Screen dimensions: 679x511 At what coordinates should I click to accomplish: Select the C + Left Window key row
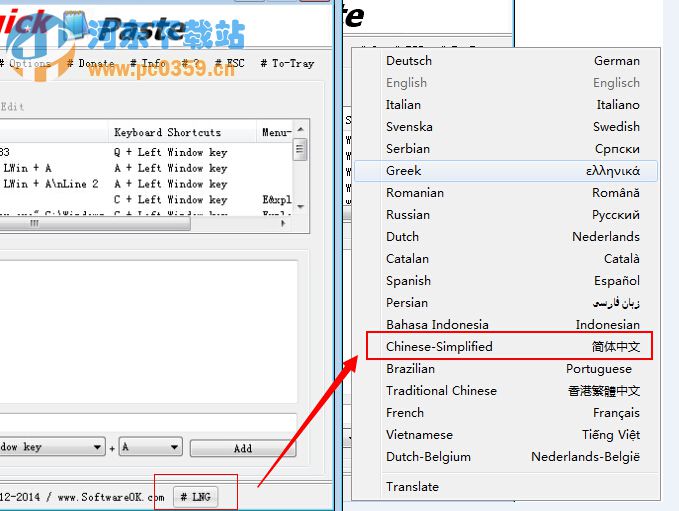(147, 200)
